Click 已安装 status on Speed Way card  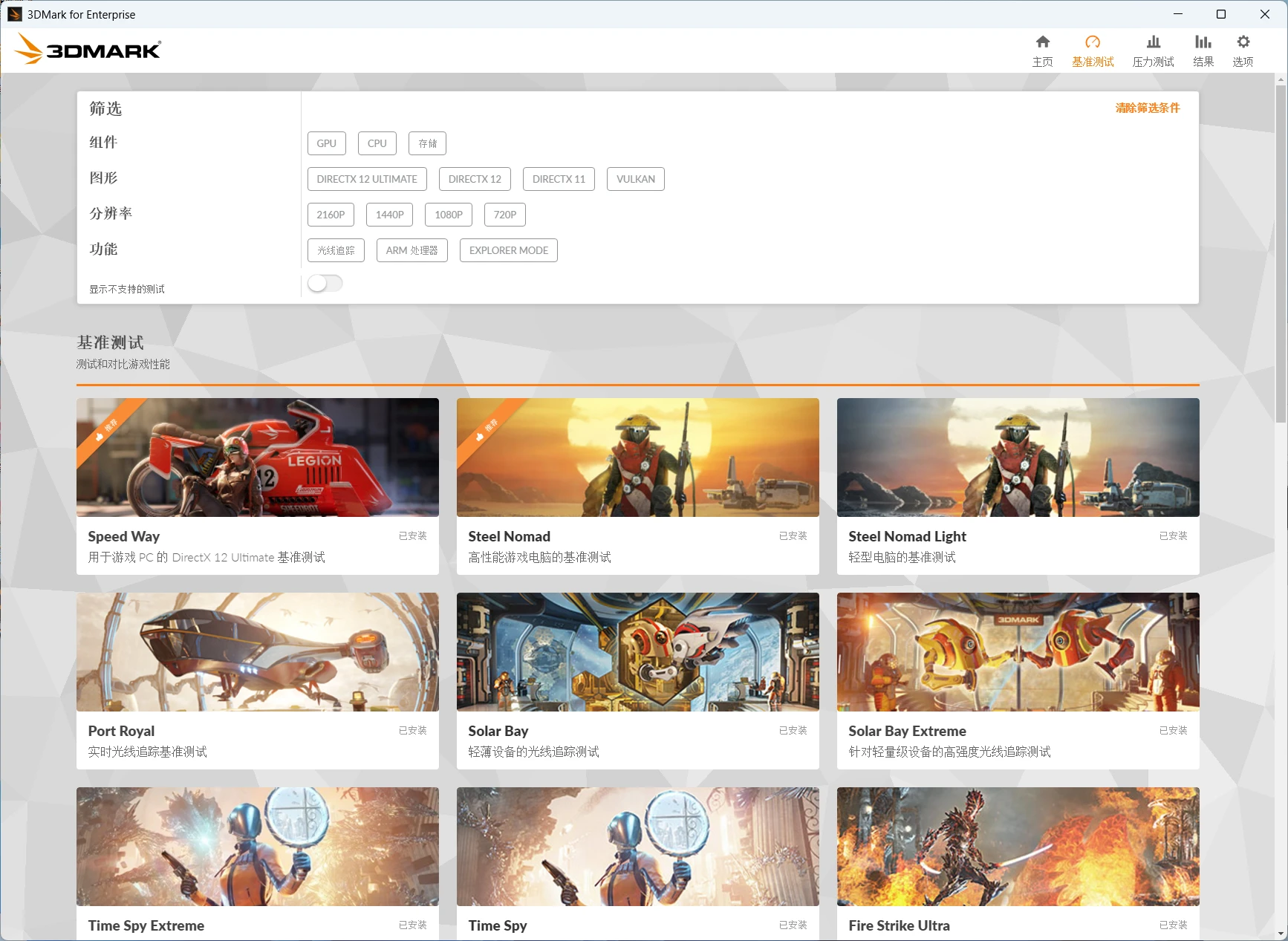click(x=413, y=535)
